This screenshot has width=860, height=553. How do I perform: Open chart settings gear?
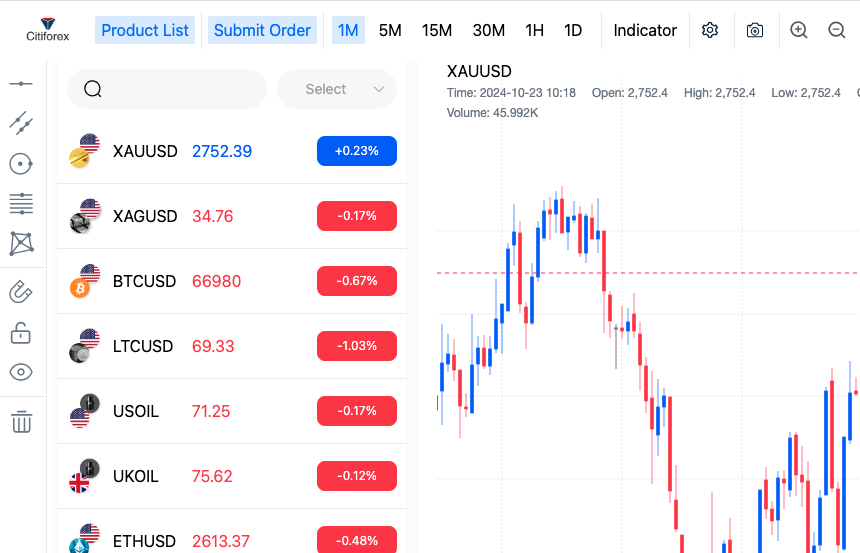(x=710, y=30)
